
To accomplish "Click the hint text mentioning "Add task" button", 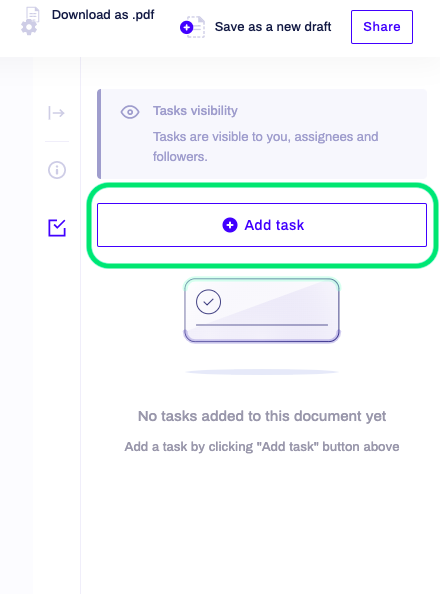I will (x=262, y=447).
